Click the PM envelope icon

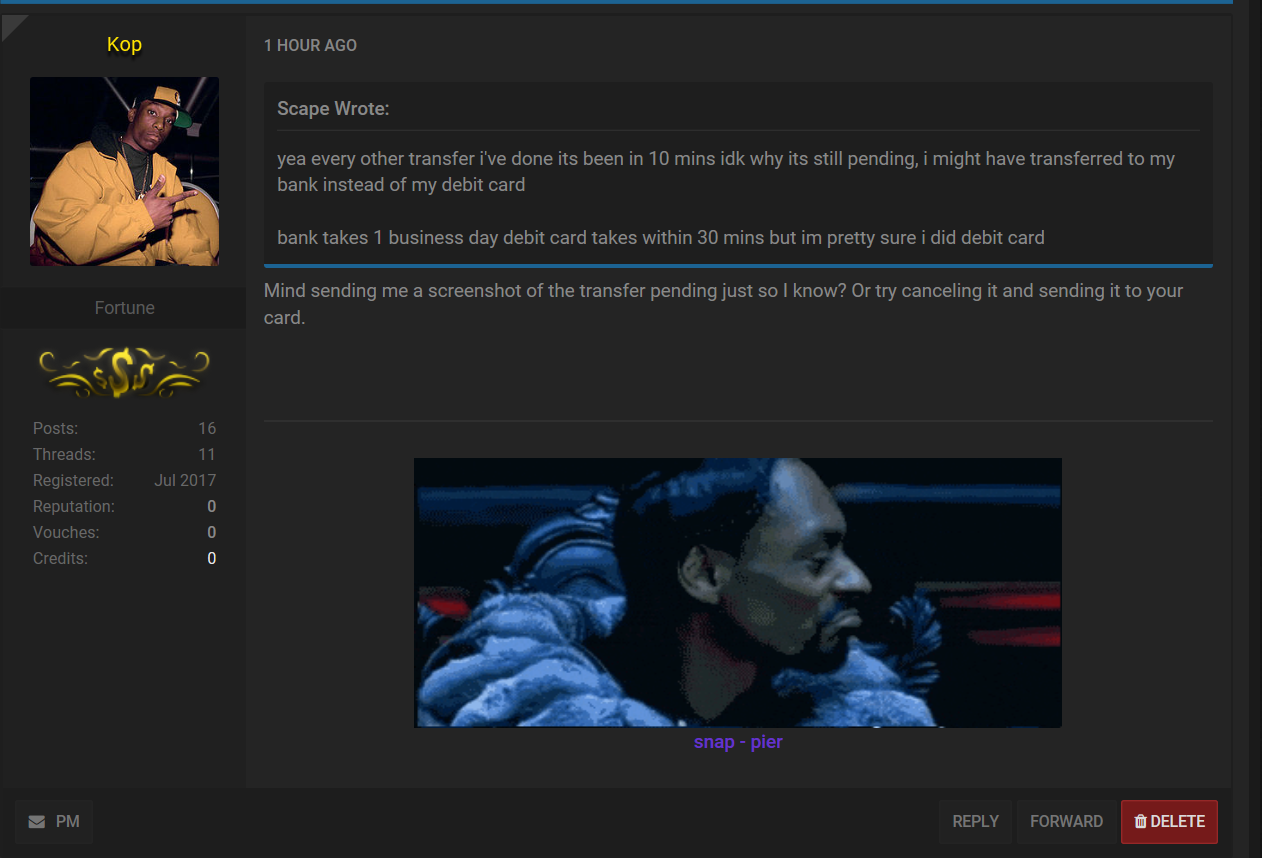click(37, 822)
